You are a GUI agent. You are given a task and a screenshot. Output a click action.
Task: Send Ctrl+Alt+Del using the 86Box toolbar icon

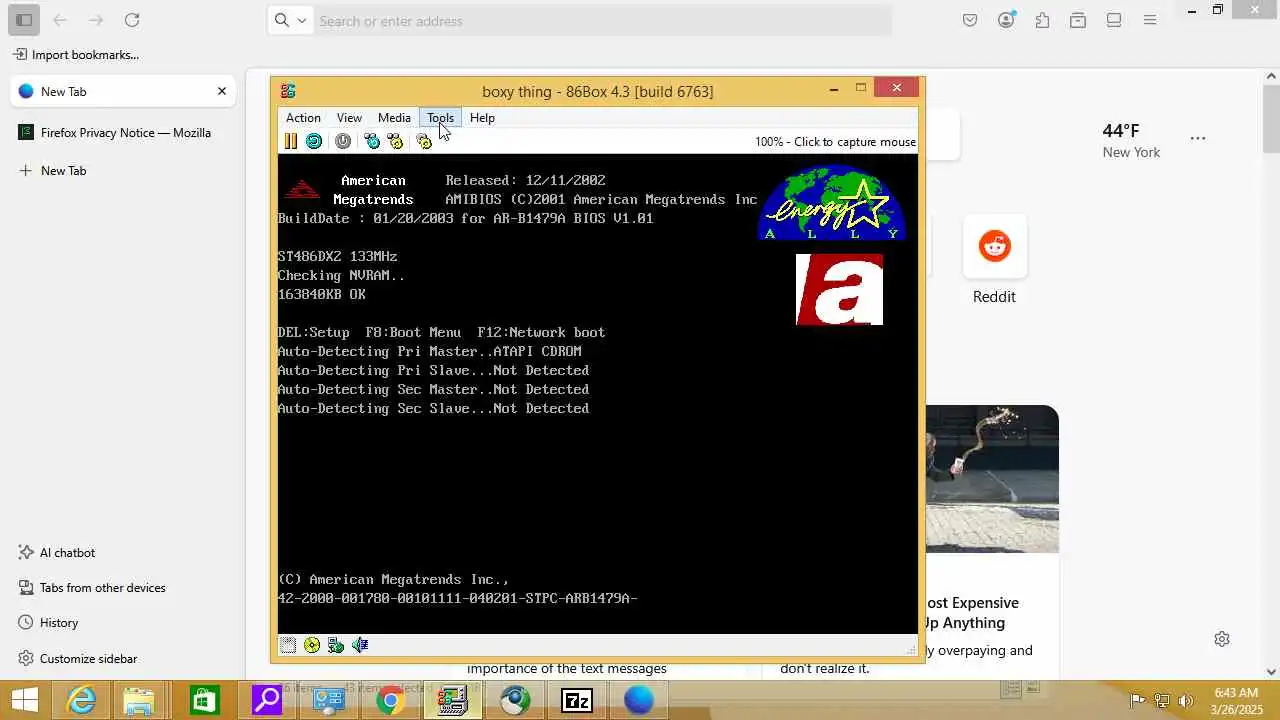point(372,142)
